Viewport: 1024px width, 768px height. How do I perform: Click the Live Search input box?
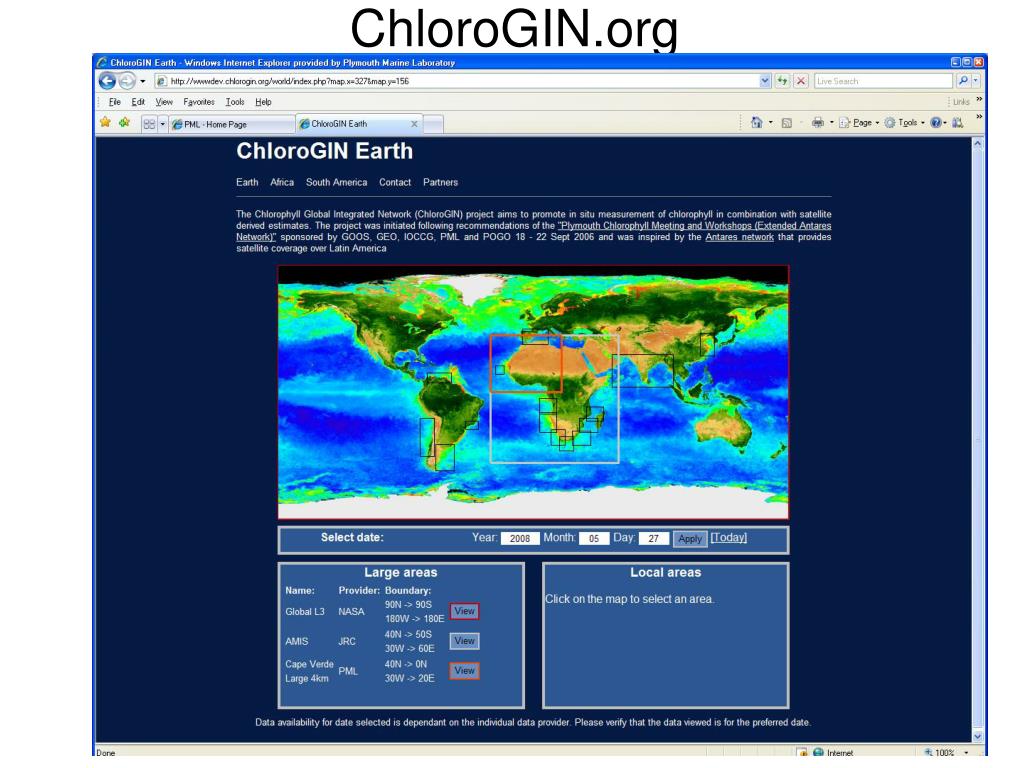coord(884,81)
